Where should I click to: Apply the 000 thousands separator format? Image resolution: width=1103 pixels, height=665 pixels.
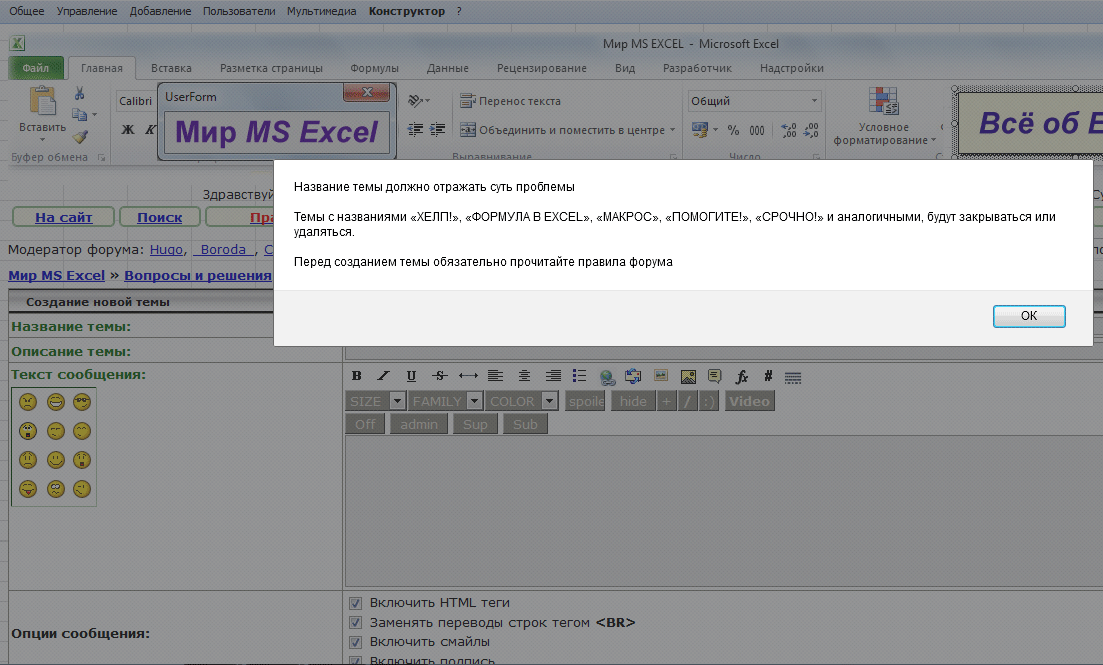tap(757, 130)
